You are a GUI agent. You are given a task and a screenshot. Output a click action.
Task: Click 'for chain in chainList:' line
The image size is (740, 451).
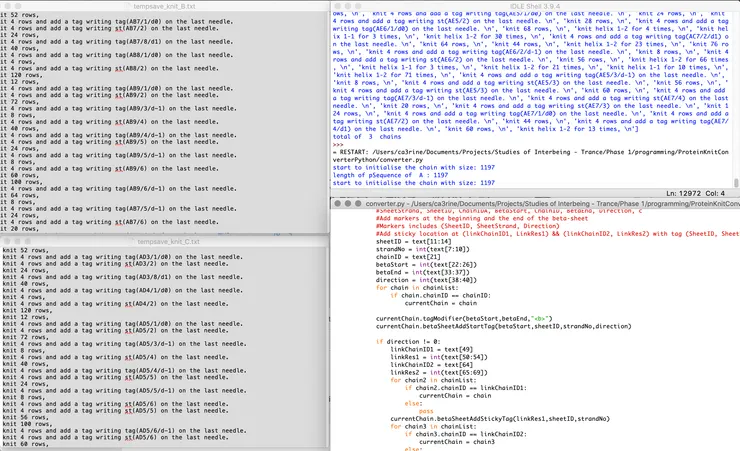417,288
